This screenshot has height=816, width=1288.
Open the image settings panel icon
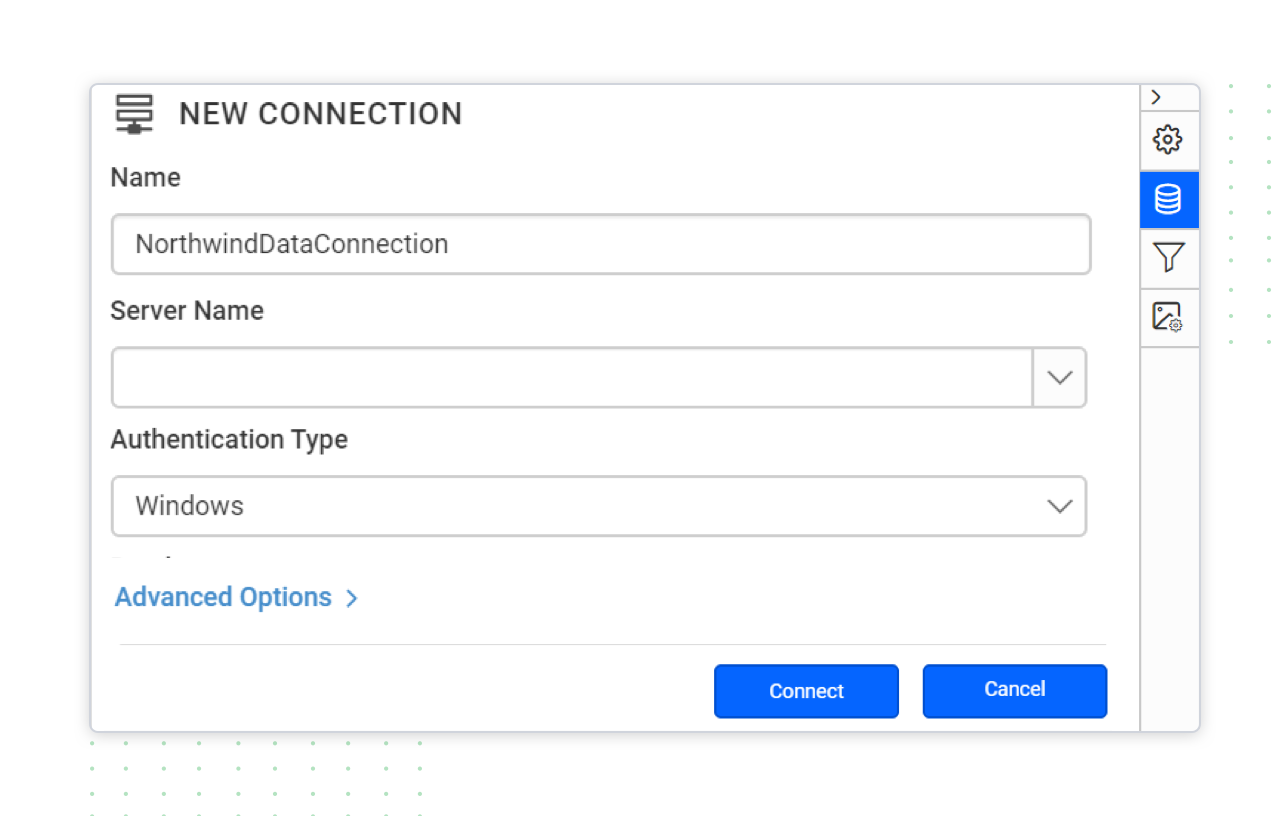click(1168, 318)
